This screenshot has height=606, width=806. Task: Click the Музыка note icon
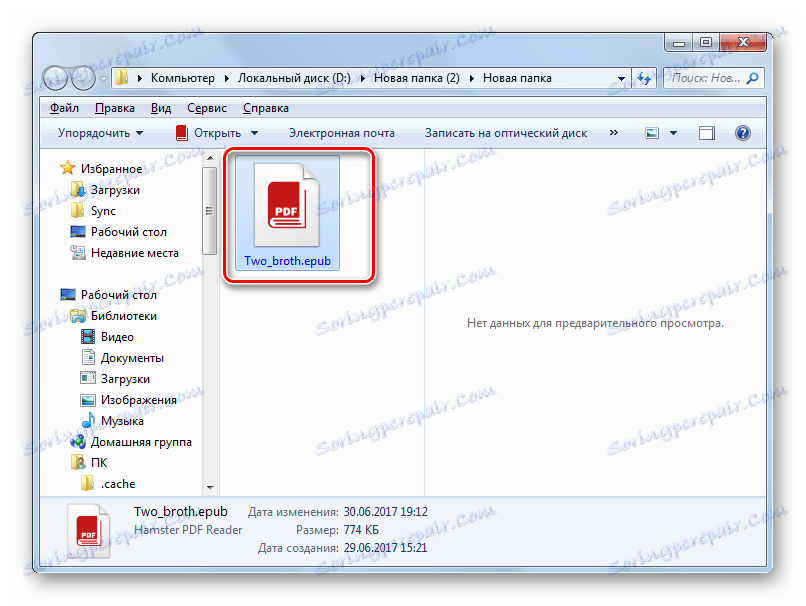pyautogui.click(x=88, y=420)
